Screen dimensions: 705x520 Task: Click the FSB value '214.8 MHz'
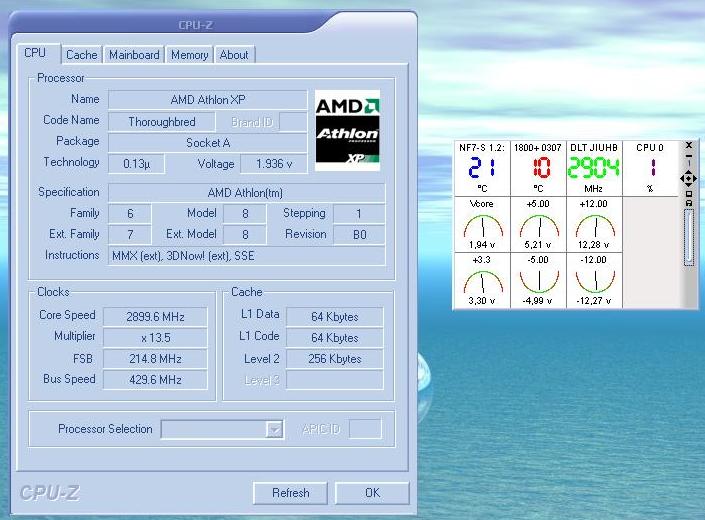tap(155, 359)
